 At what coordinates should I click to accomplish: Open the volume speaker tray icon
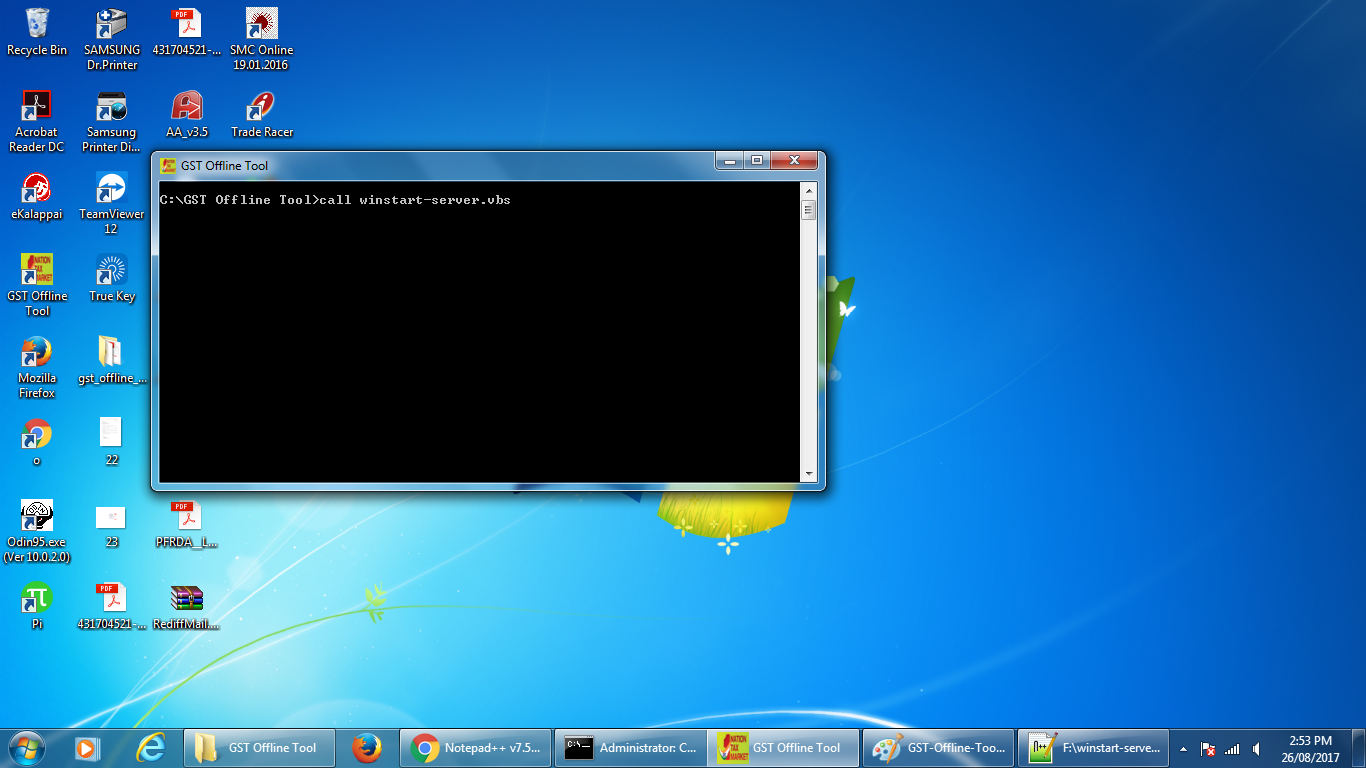point(1256,748)
